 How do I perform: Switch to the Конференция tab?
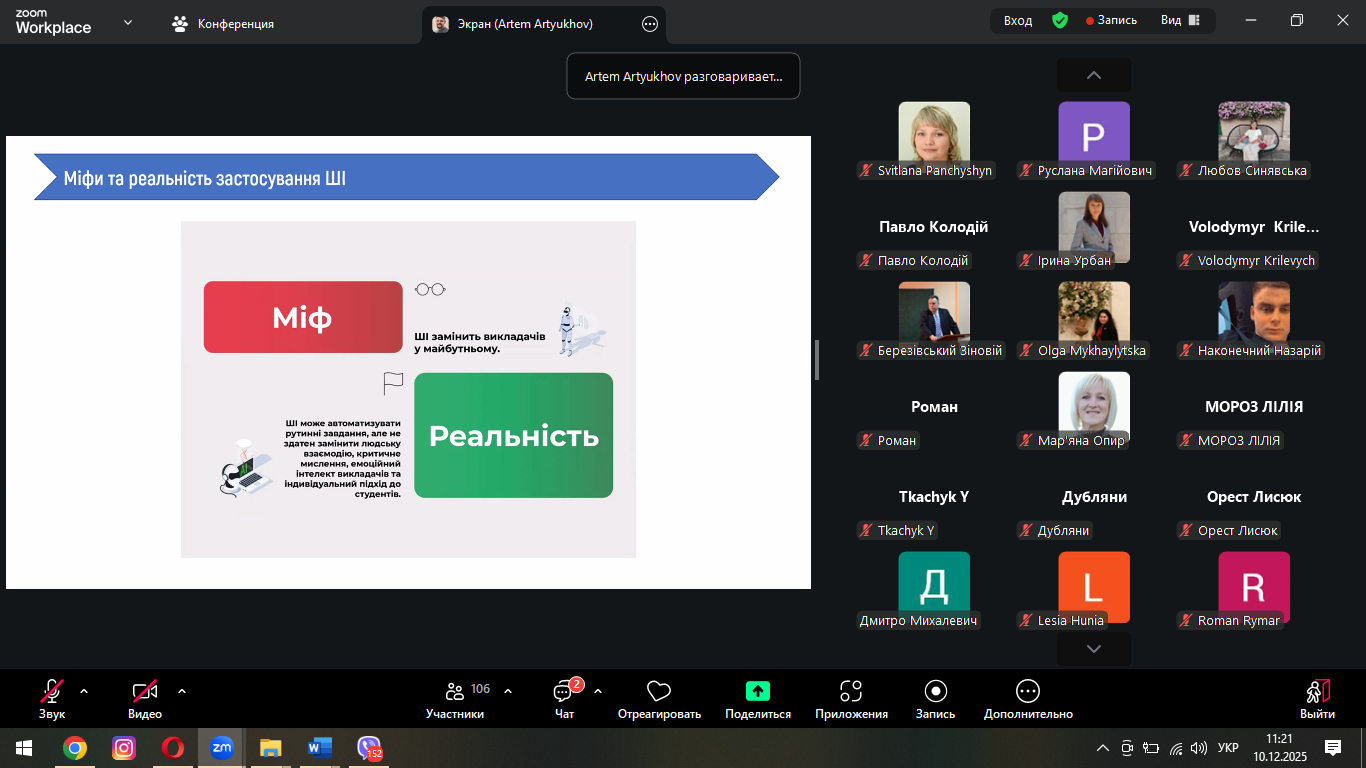tap(224, 24)
